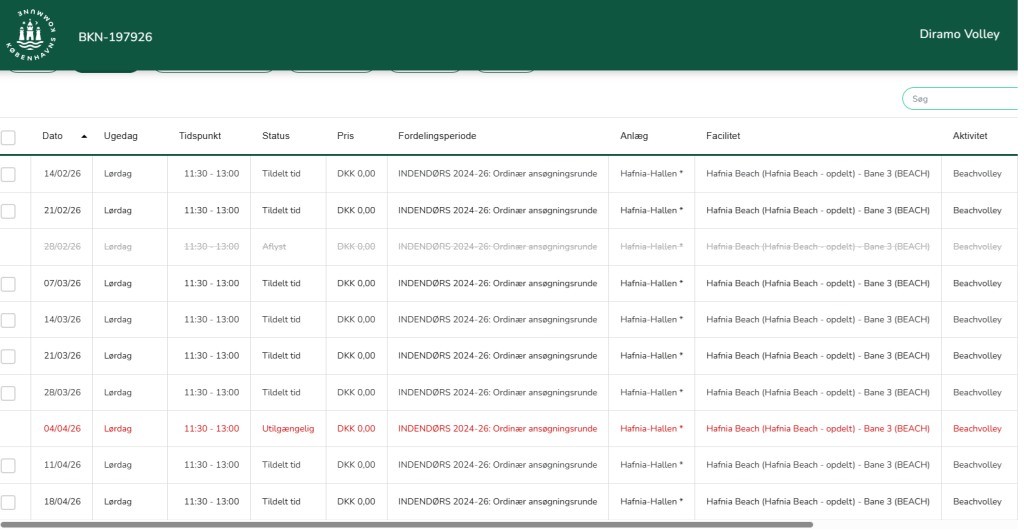Toggle the select-all checkbox in table header
Viewport: 1024px width, 530px height.
[8, 137]
